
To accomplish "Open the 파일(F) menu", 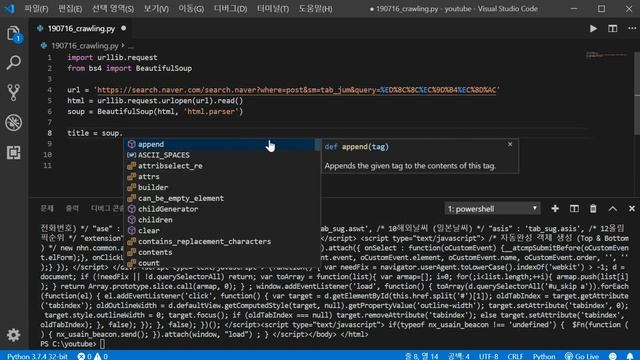I will [x=36, y=9].
